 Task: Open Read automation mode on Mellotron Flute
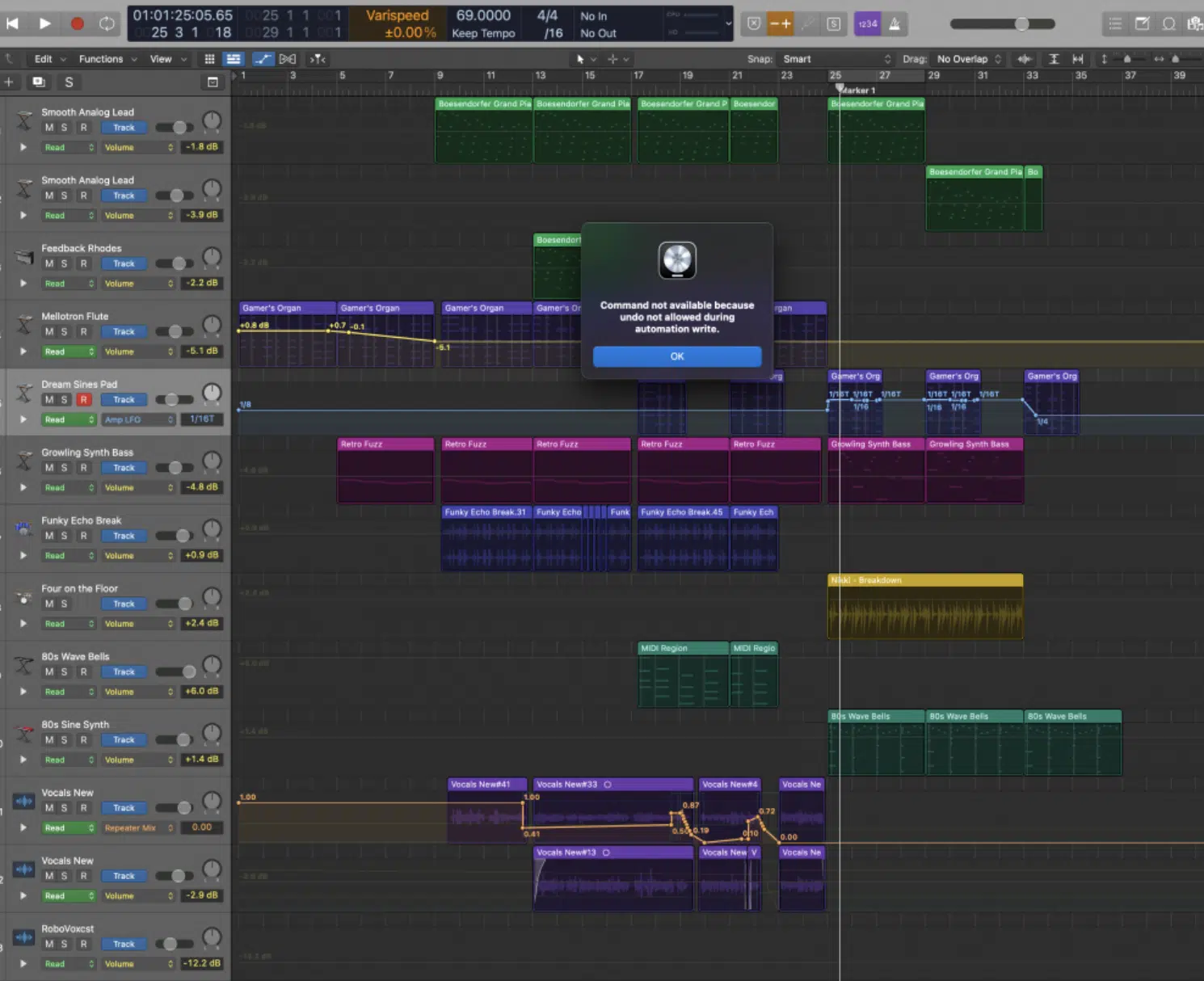pos(69,352)
